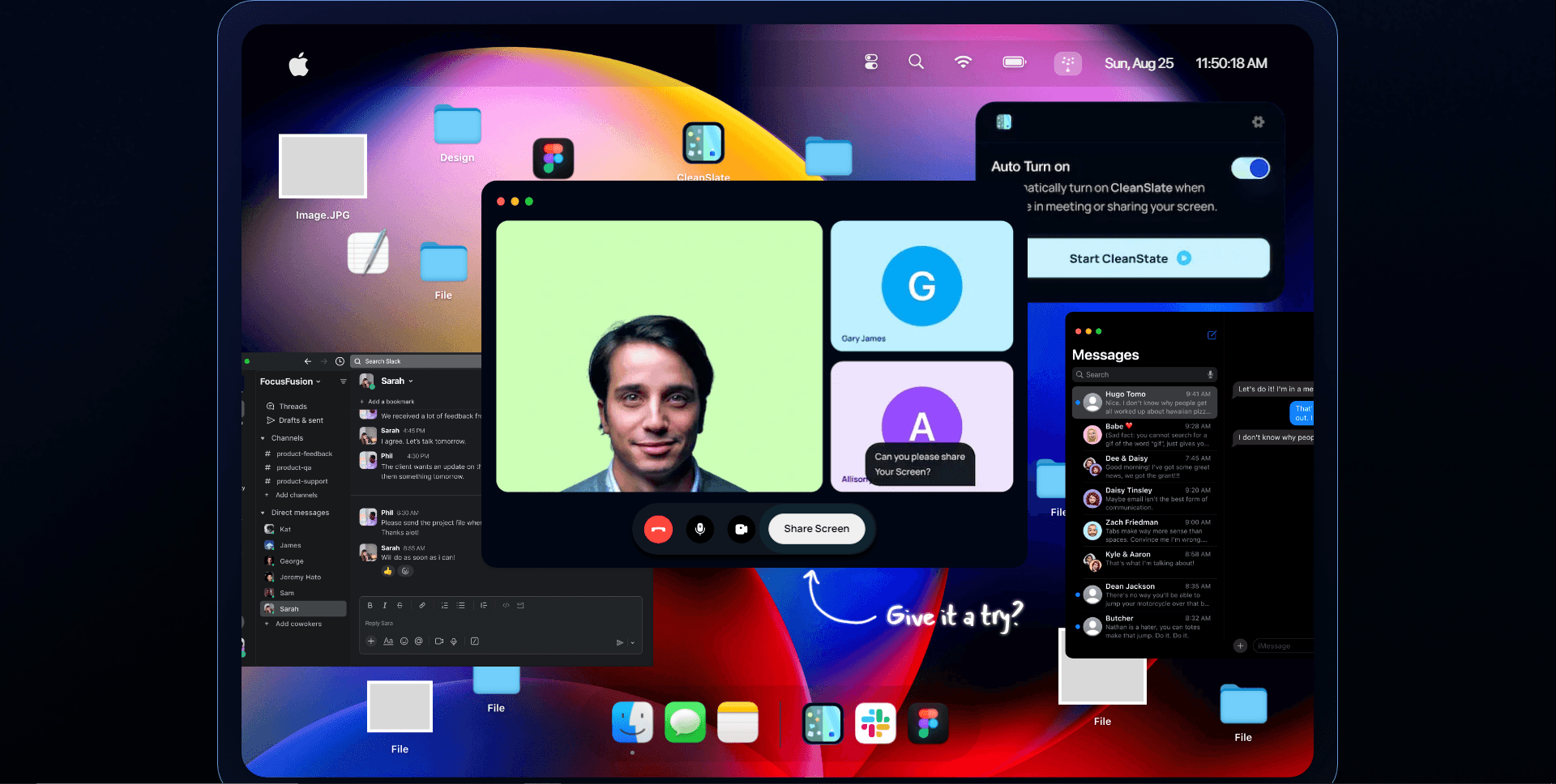Image resolution: width=1556 pixels, height=784 pixels.
Task: Open Control Center in the menu bar
Action: [871, 62]
